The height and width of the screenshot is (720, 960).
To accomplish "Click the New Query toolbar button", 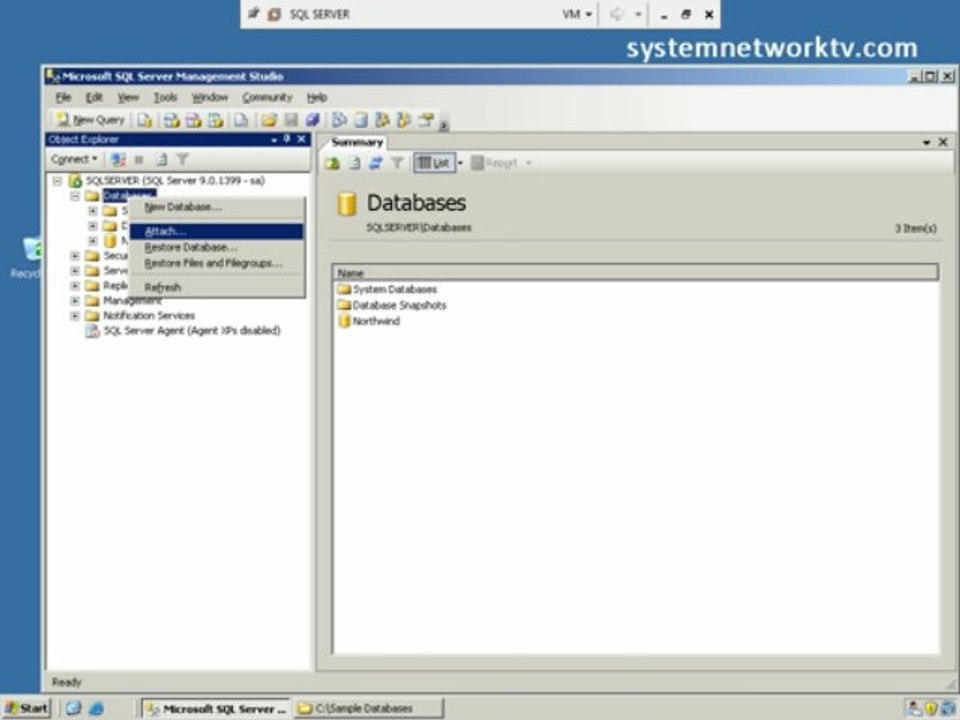I will coord(89,120).
